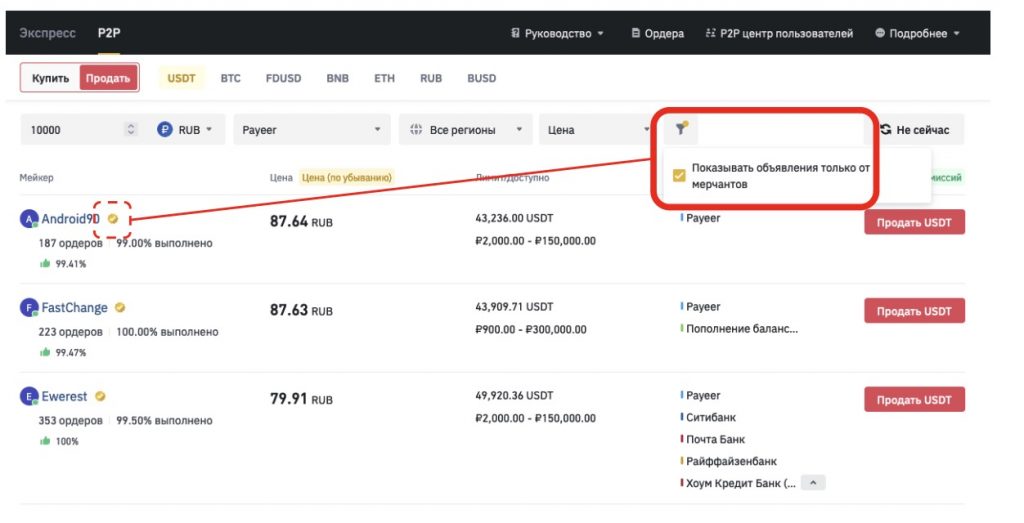The height and width of the screenshot is (523, 1024).
Task: Open the Все регионы dropdown
Action: click(x=466, y=129)
